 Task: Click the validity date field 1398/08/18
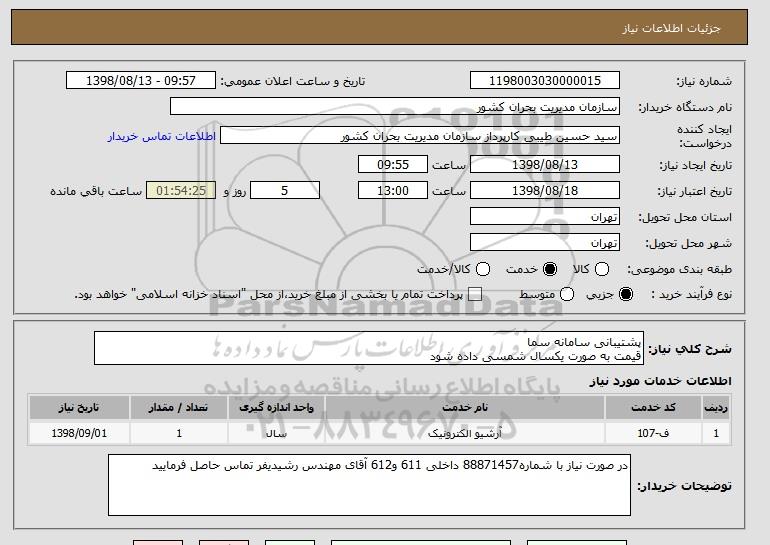pos(545,191)
